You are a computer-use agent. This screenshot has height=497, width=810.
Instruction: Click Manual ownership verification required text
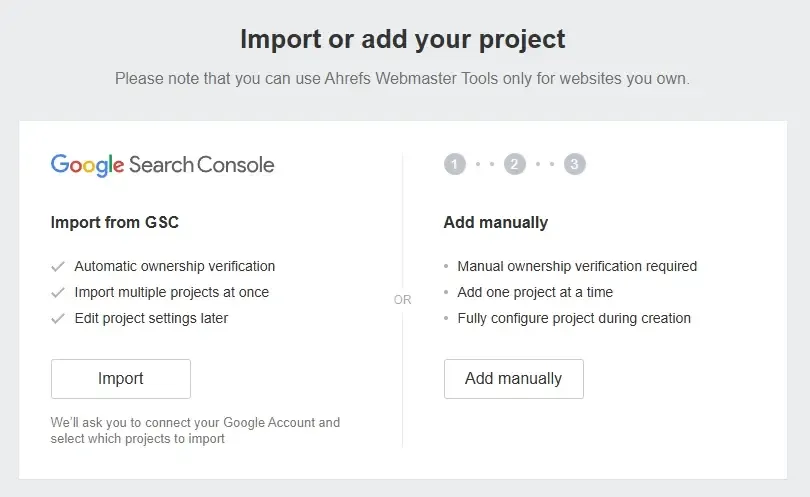pyautogui.click(x=577, y=266)
